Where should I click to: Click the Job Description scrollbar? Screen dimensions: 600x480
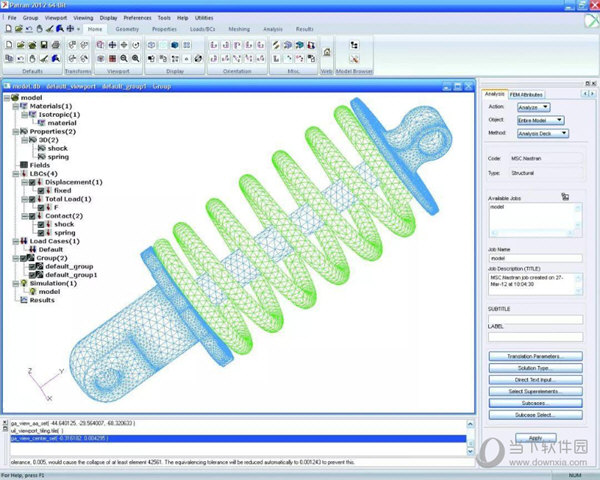pyautogui.click(x=578, y=284)
